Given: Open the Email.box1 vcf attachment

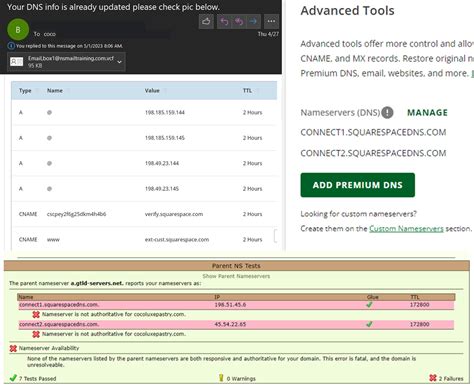Looking at the screenshot, I should click(66, 62).
